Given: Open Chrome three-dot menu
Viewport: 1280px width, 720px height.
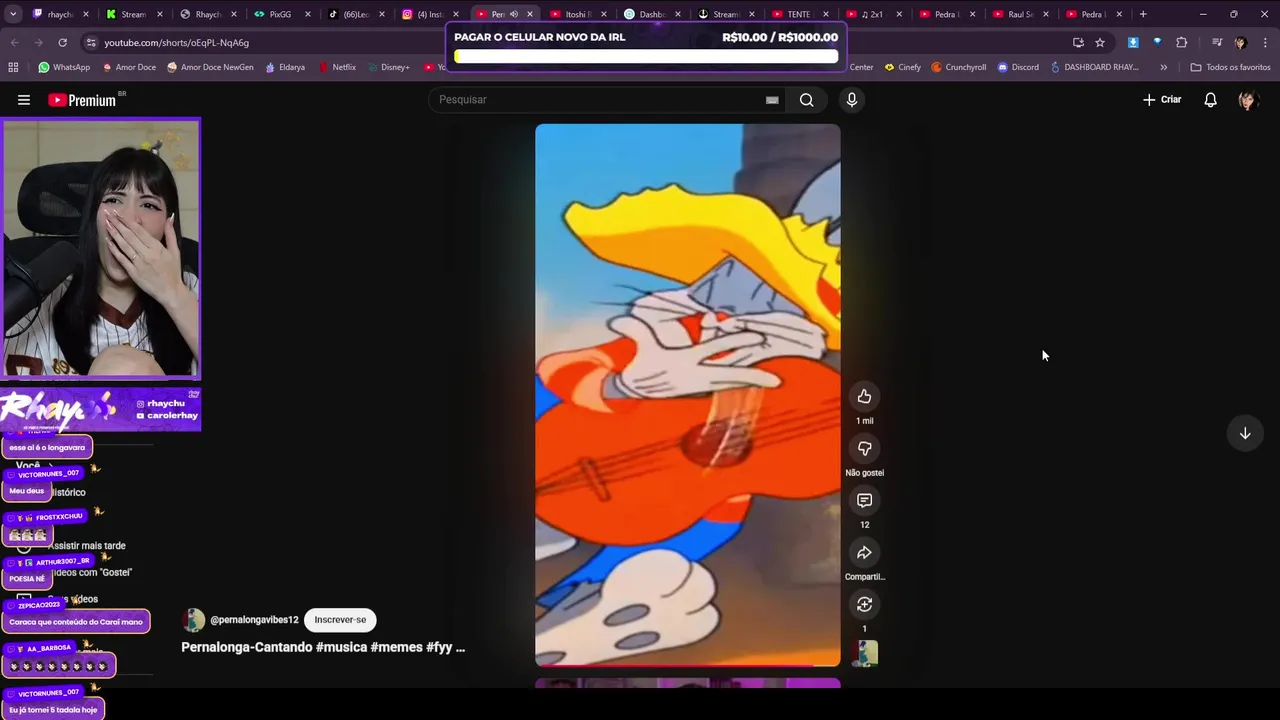Looking at the screenshot, I should (1265, 43).
